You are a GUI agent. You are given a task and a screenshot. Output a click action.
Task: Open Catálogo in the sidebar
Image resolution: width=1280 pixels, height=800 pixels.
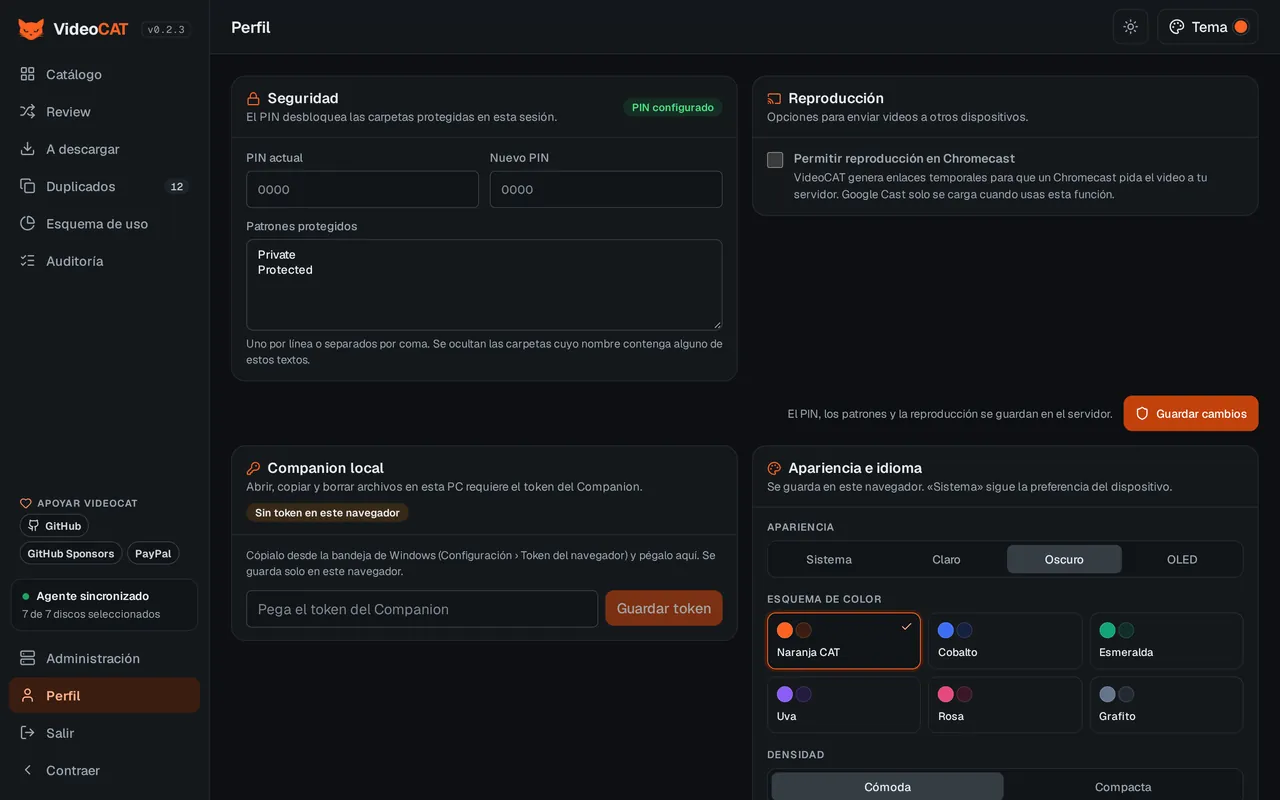[x=104, y=74]
